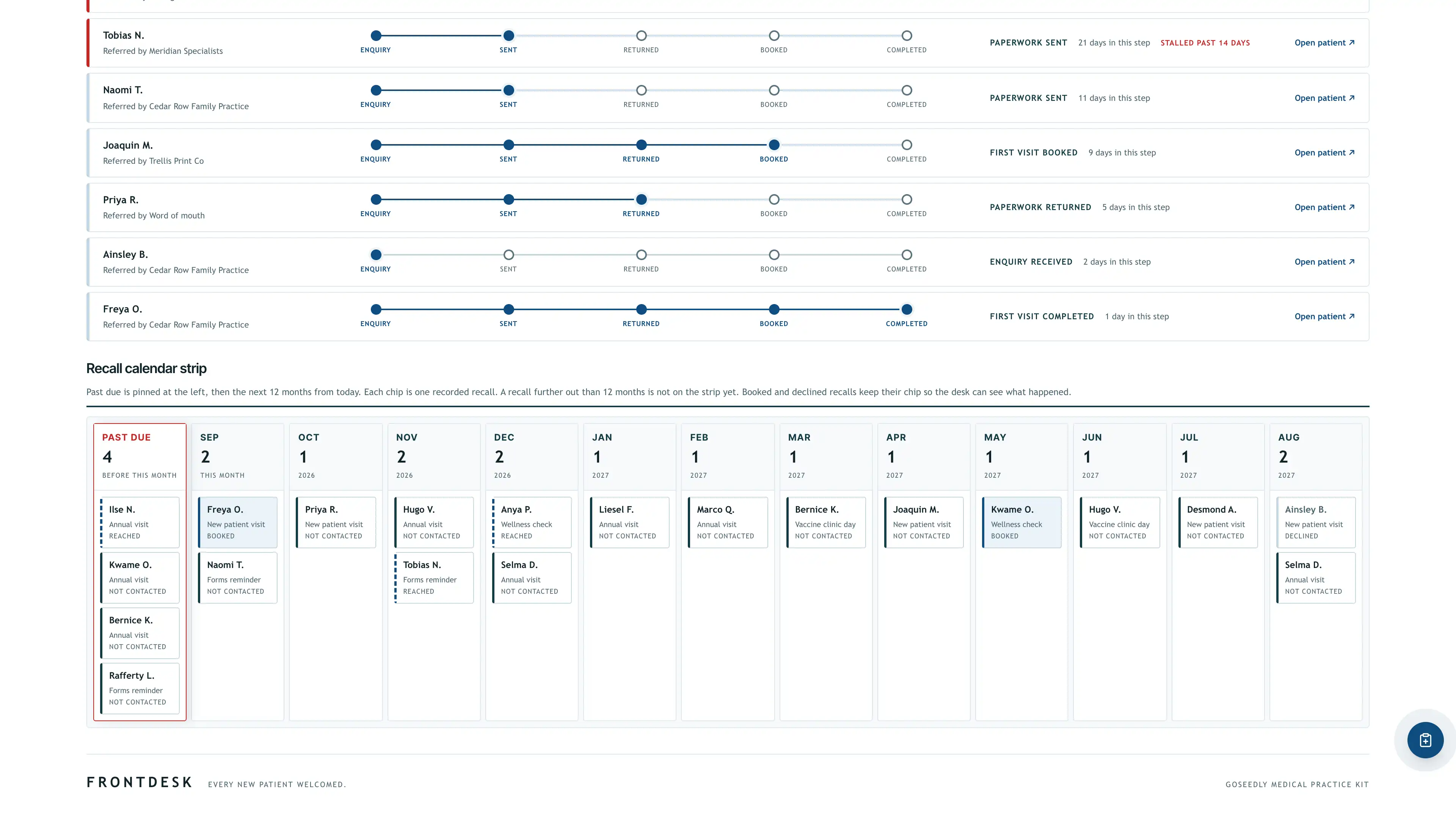Open Ainsley B. declined recall chip
Viewport: 1456px width, 819px height.
(1316, 522)
